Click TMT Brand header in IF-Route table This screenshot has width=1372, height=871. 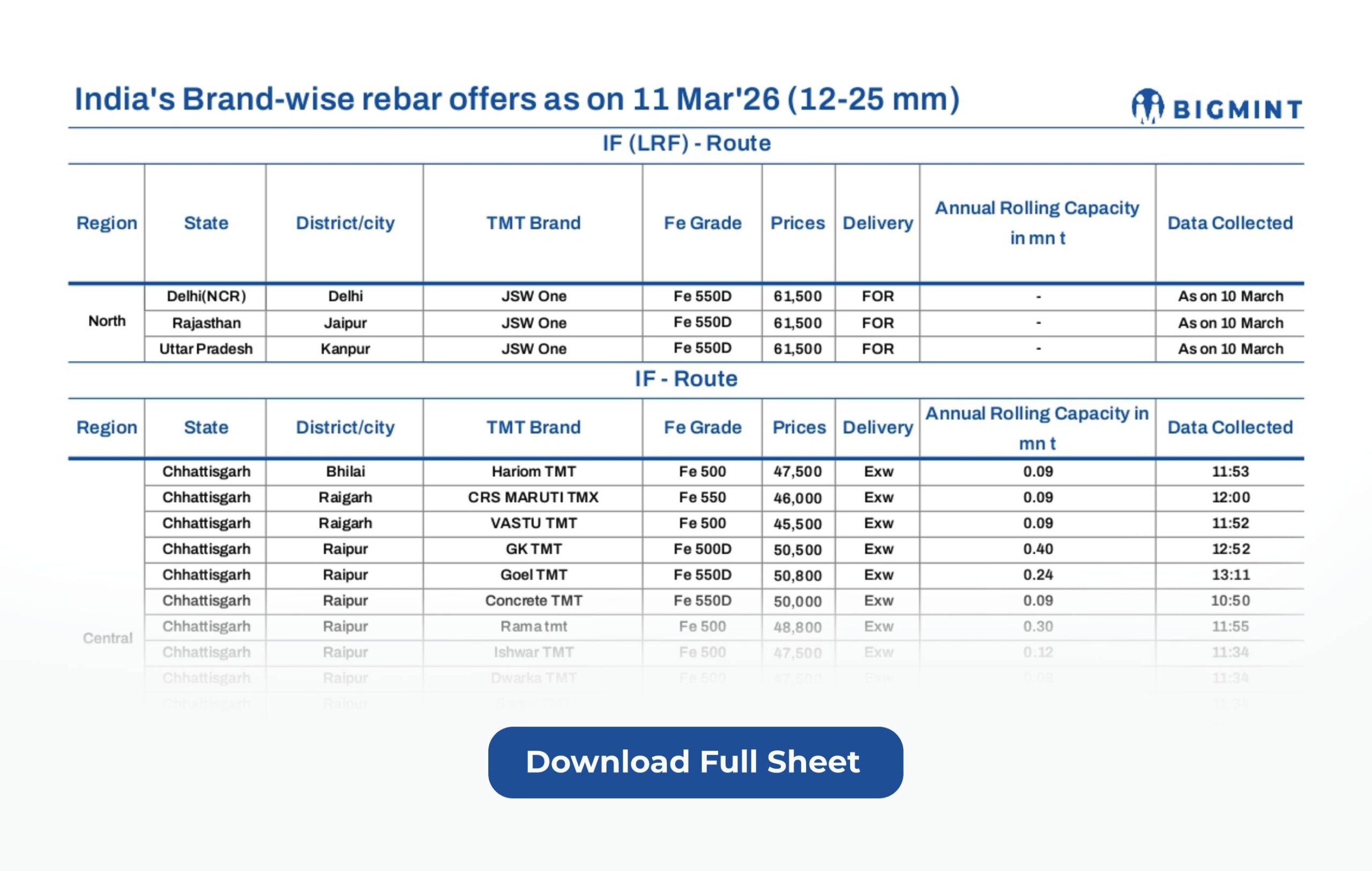coord(533,427)
